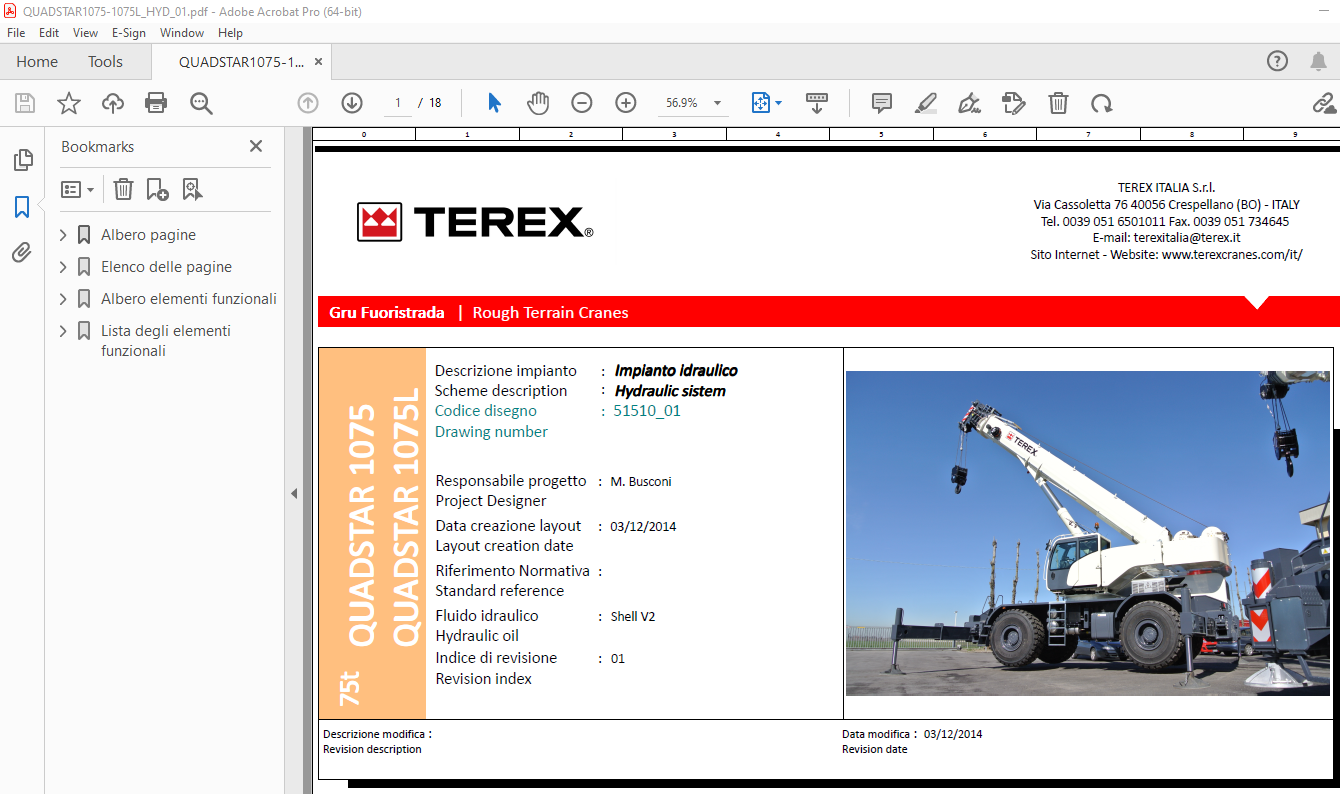Click find current bookmark icon
The height and width of the screenshot is (794, 1340).
tap(192, 189)
